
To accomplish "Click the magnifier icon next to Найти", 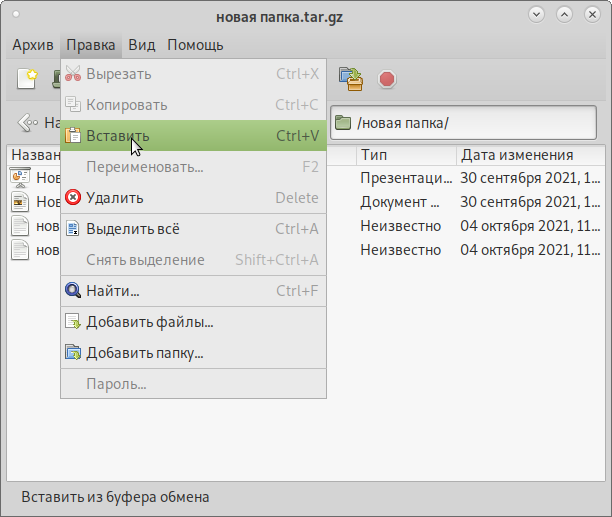I will tap(72, 291).
